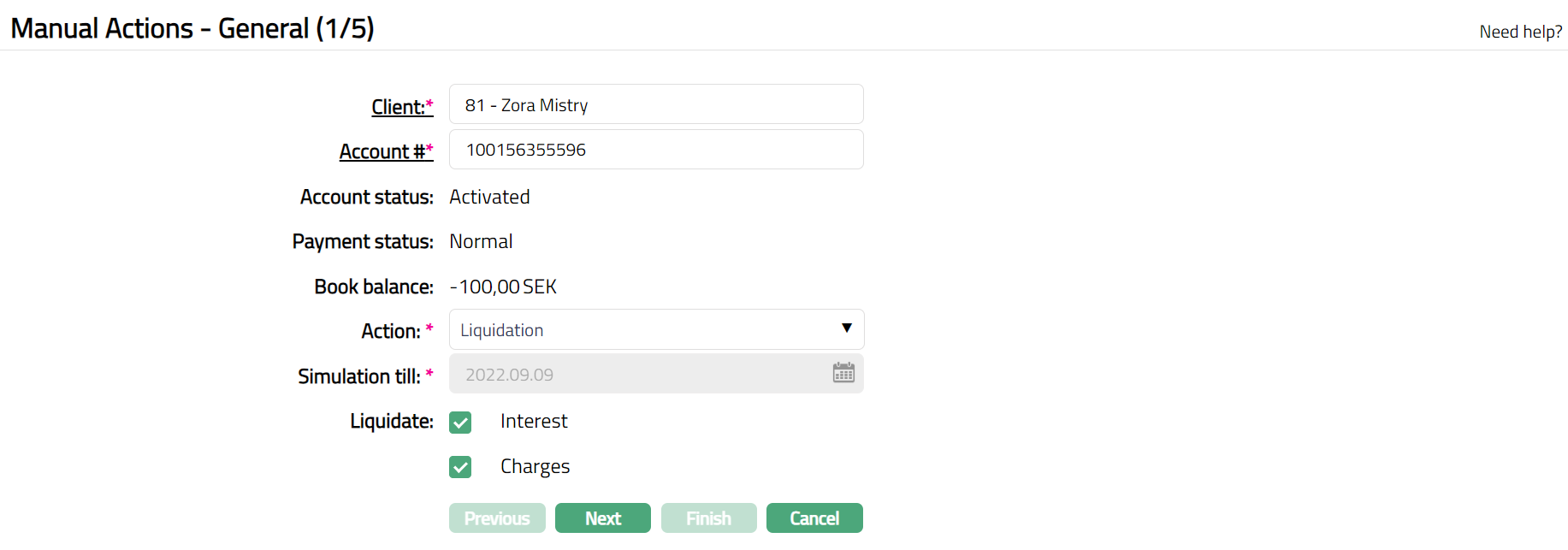Click the Finish button
The height and width of the screenshot is (550, 1568).
pos(708,518)
